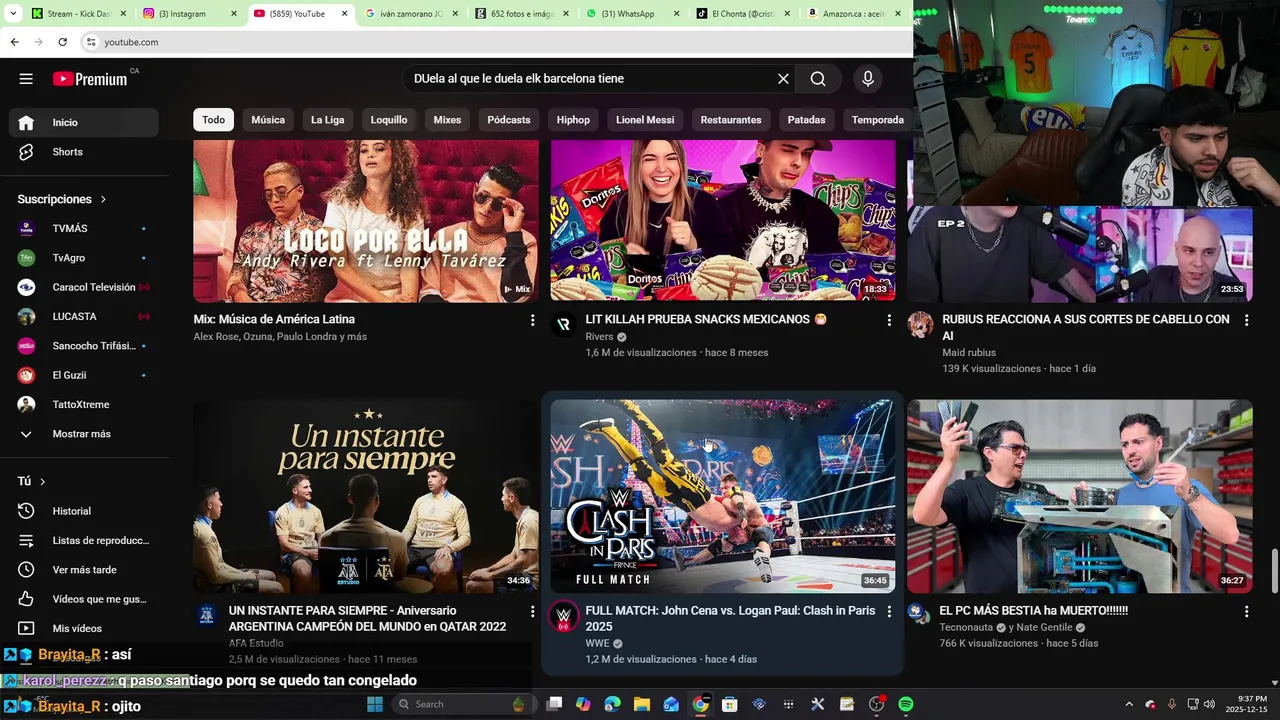Open the TVMÁS subscription channel
This screenshot has width=1280, height=720.
(x=84, y=229)
